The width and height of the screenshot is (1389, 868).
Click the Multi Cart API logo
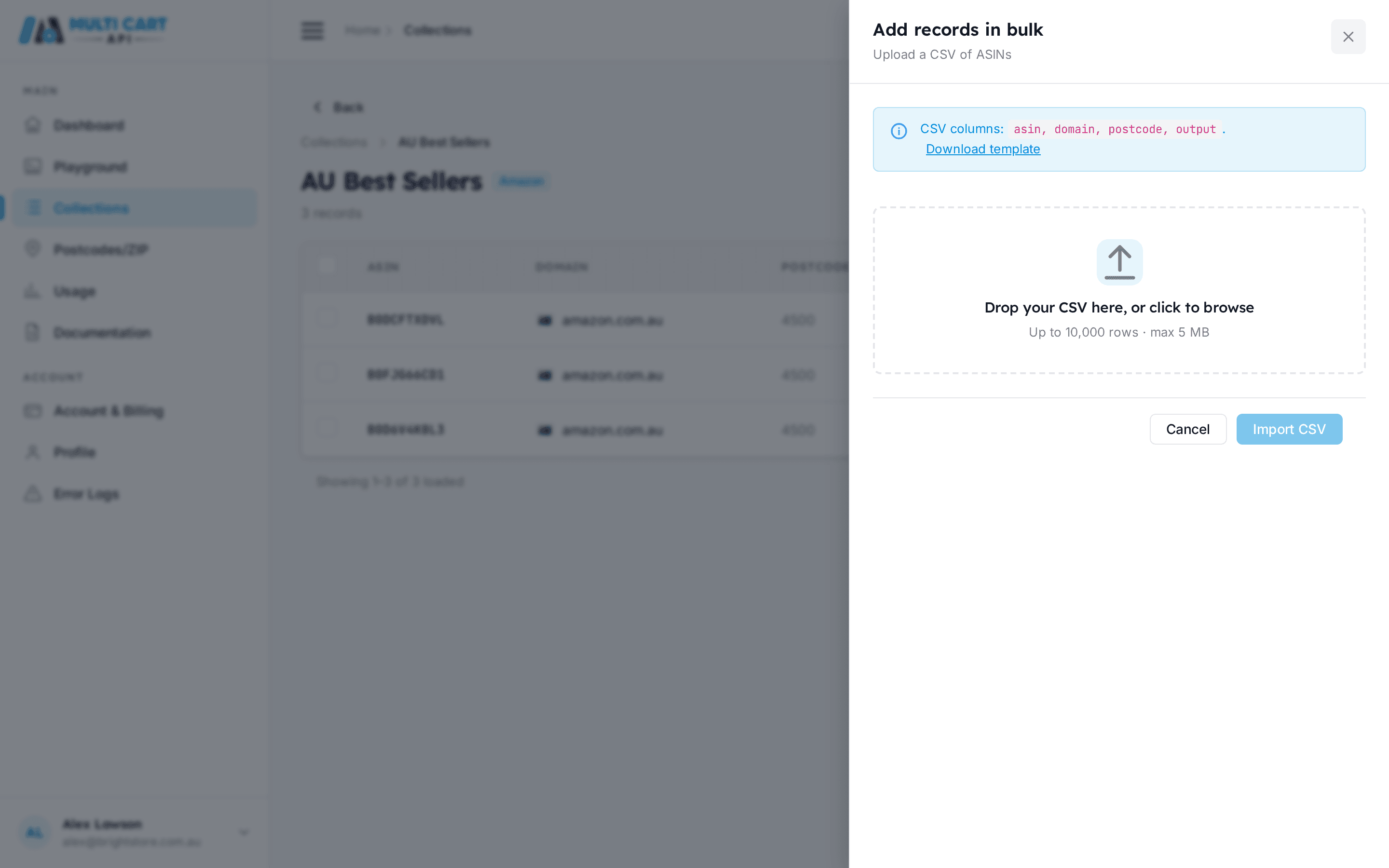pos(93,30)
